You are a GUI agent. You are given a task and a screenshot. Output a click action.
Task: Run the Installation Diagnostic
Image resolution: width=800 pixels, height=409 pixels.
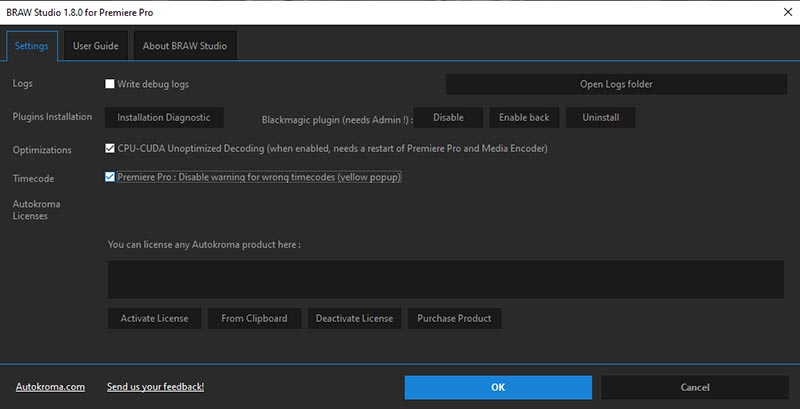click(164, 117)
